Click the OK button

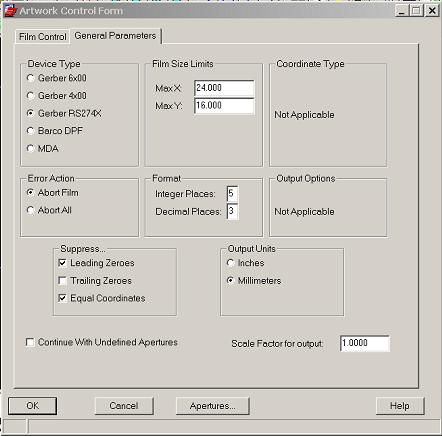coord(32,406)
